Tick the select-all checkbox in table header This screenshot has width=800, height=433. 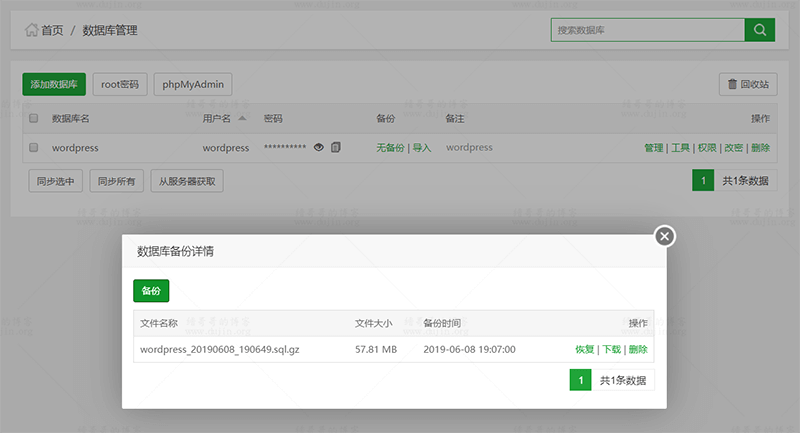point(34,118)
